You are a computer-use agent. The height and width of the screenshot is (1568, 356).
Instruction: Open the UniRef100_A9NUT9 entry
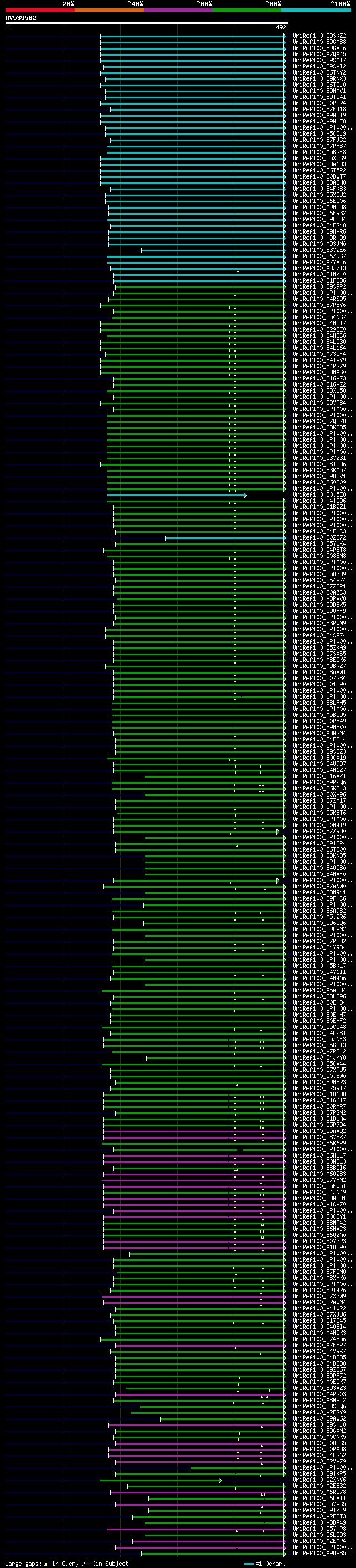click(319, 115)
